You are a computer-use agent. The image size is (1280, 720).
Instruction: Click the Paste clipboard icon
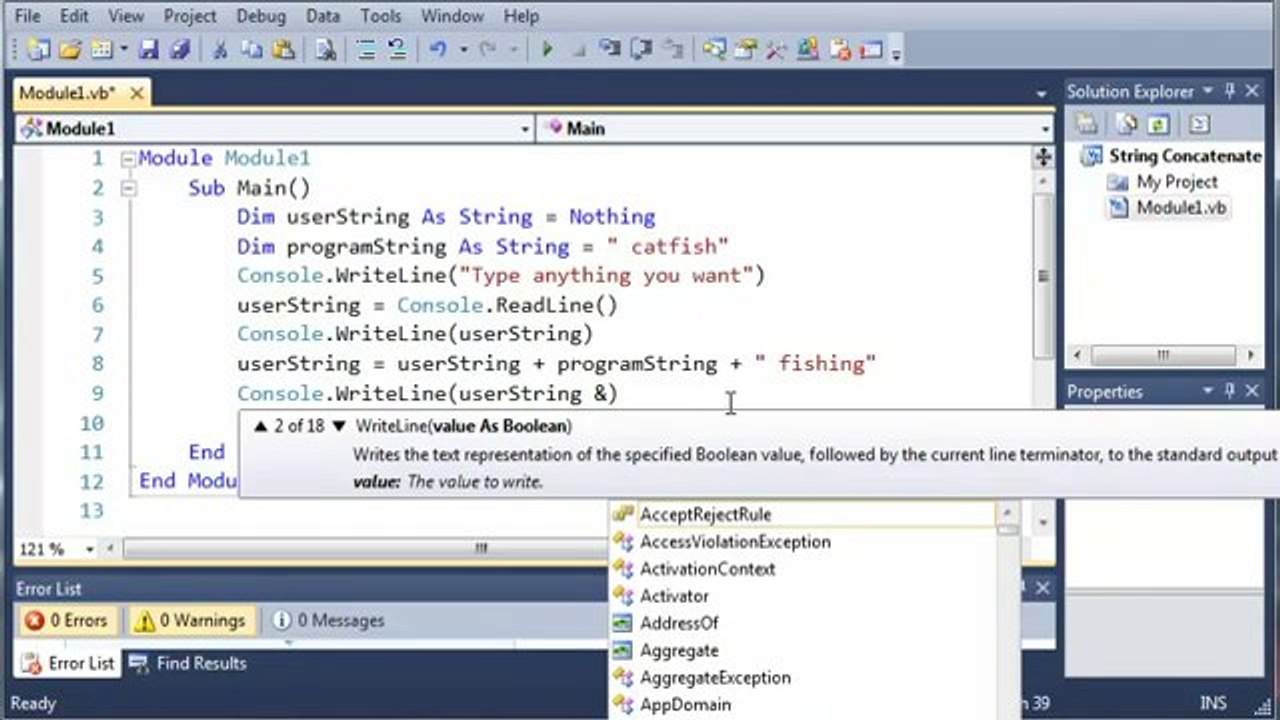[x=283, y=49]
